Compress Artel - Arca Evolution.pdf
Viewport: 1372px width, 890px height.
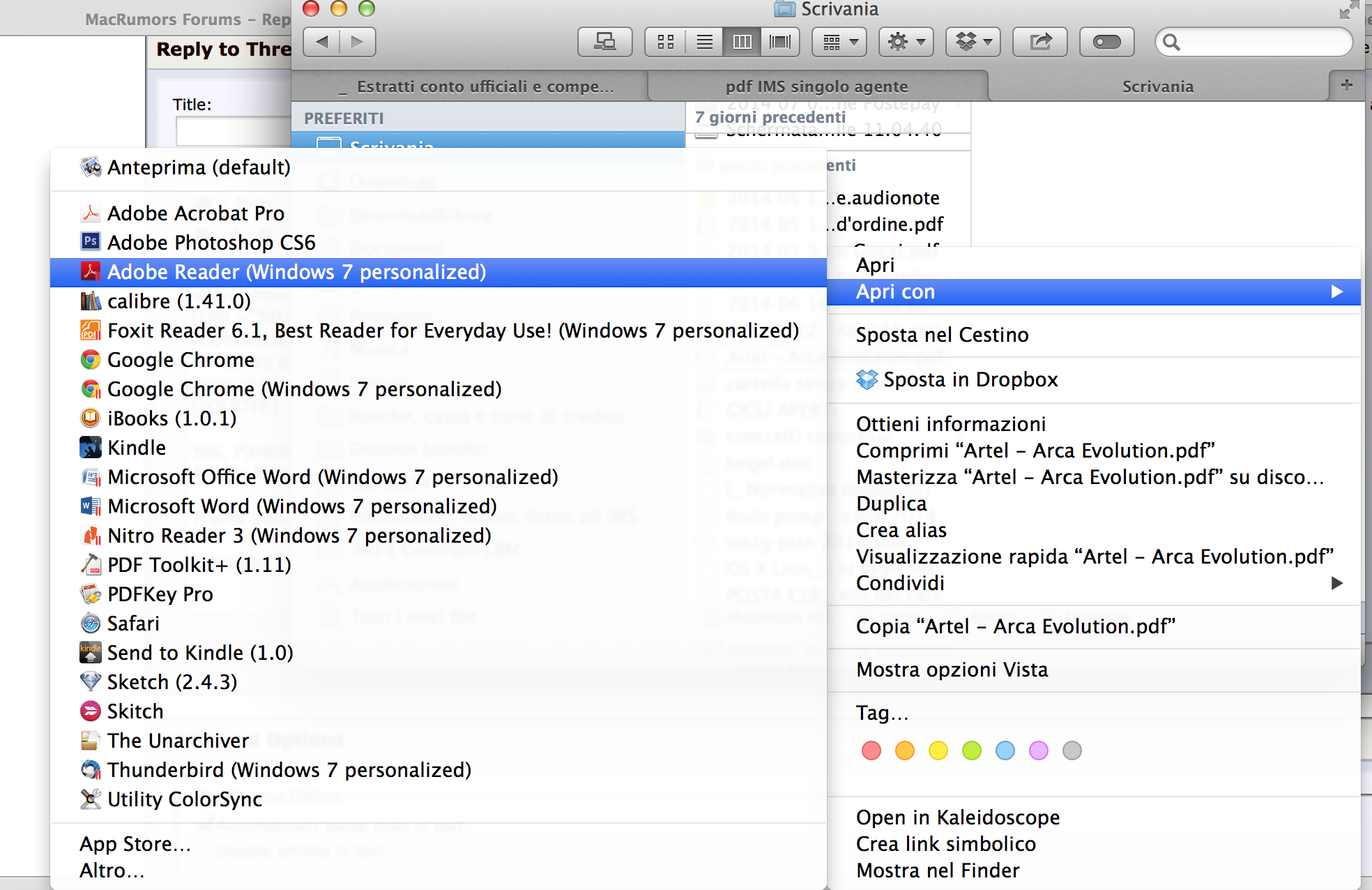(x=1094, y=451)
